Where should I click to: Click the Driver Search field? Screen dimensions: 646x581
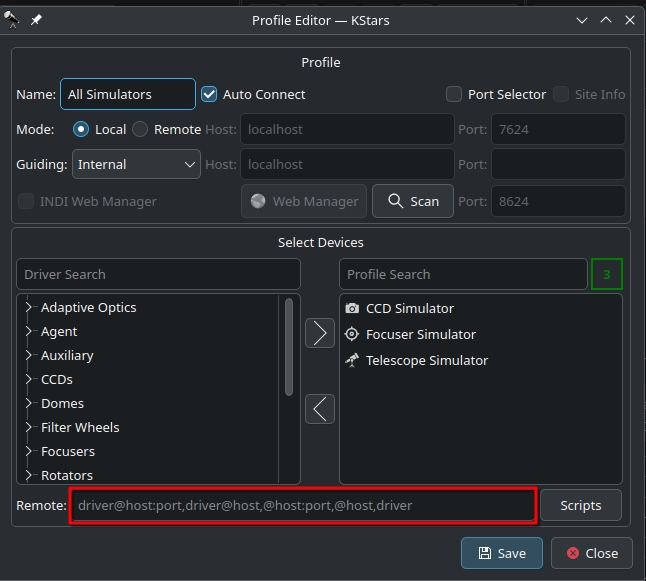point(158,274)
